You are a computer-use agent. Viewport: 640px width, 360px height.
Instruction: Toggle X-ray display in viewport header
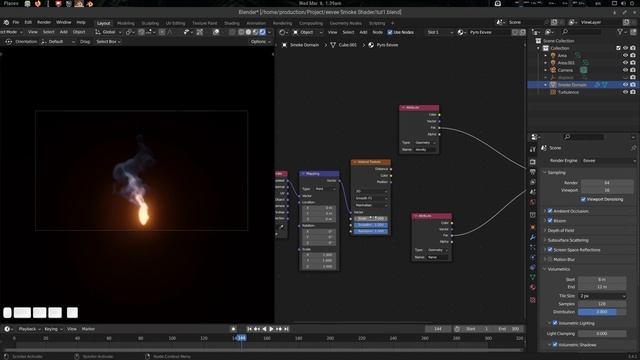tap(232, 32)
